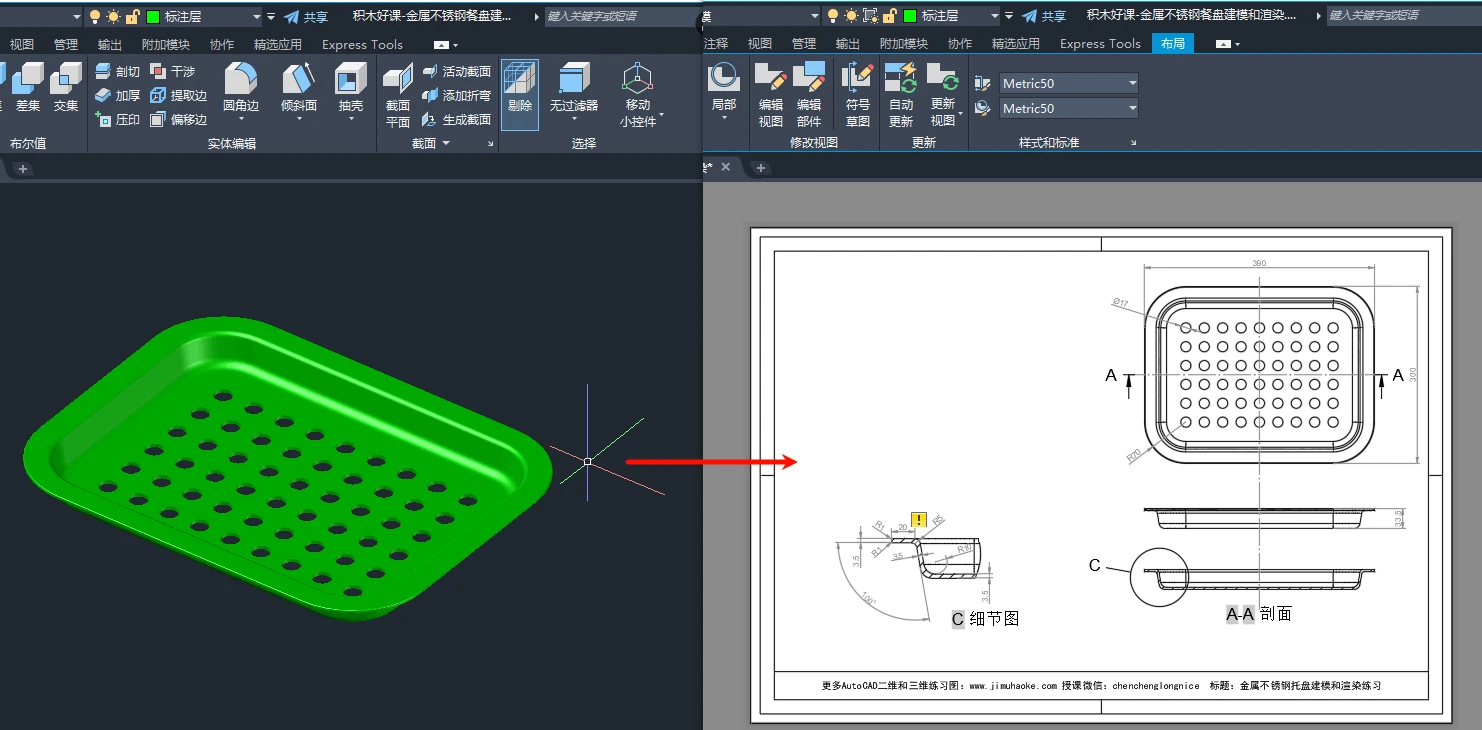Click the yellow warning badge on detail view
This screenshot has width=1482, height=730.
(x=919, y=519)
